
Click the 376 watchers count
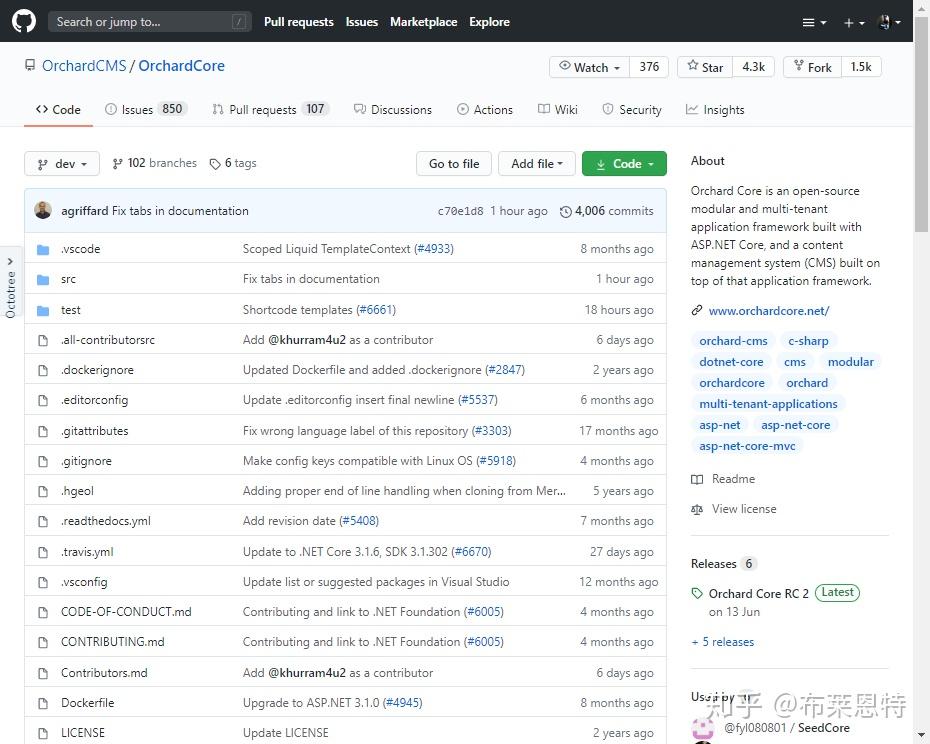point(649,67)
